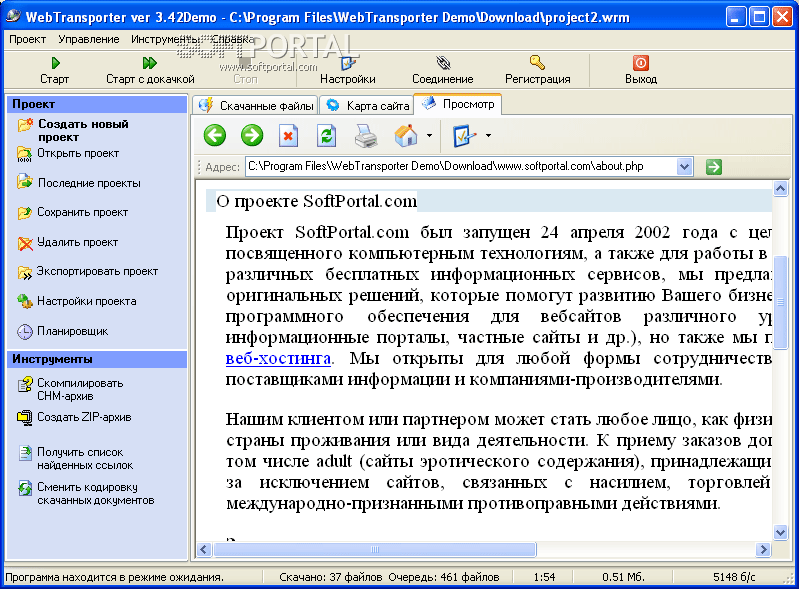Select the Просмотр tab
This screenshot has height=589, width=799.
pos(459,104)
